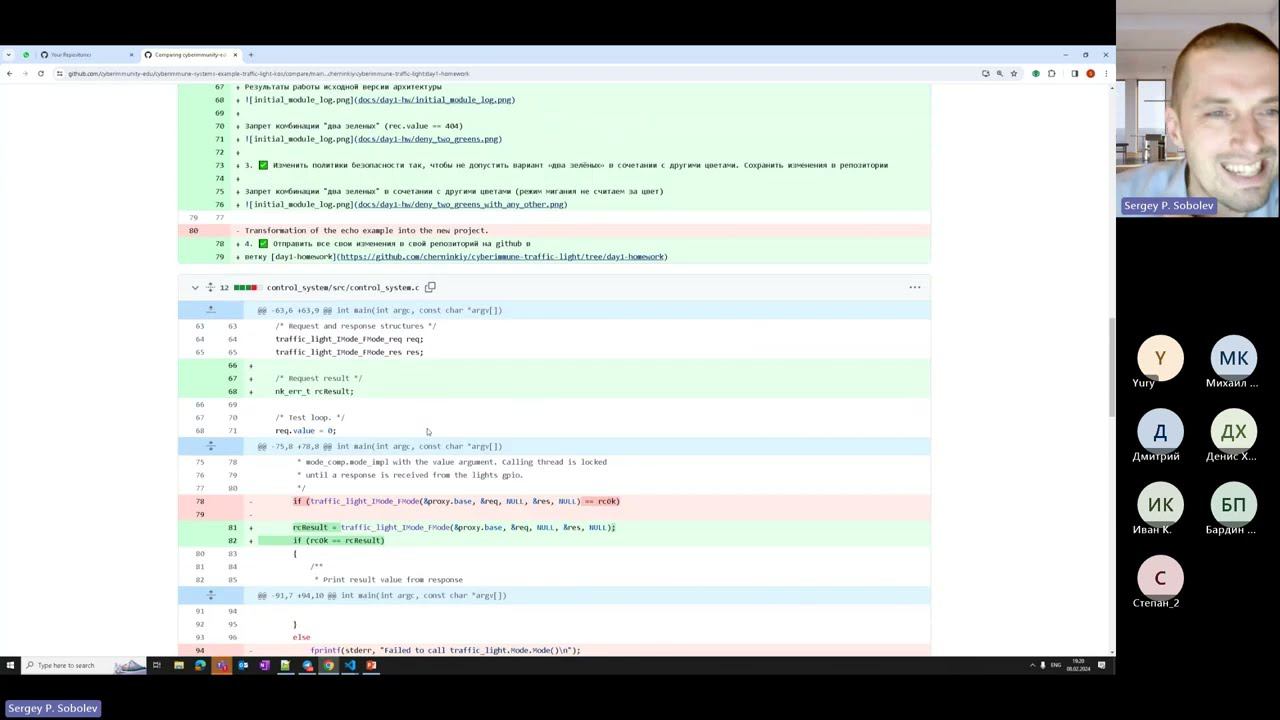Go back to the previous page
1280x720 pixels.
(10, 73)
